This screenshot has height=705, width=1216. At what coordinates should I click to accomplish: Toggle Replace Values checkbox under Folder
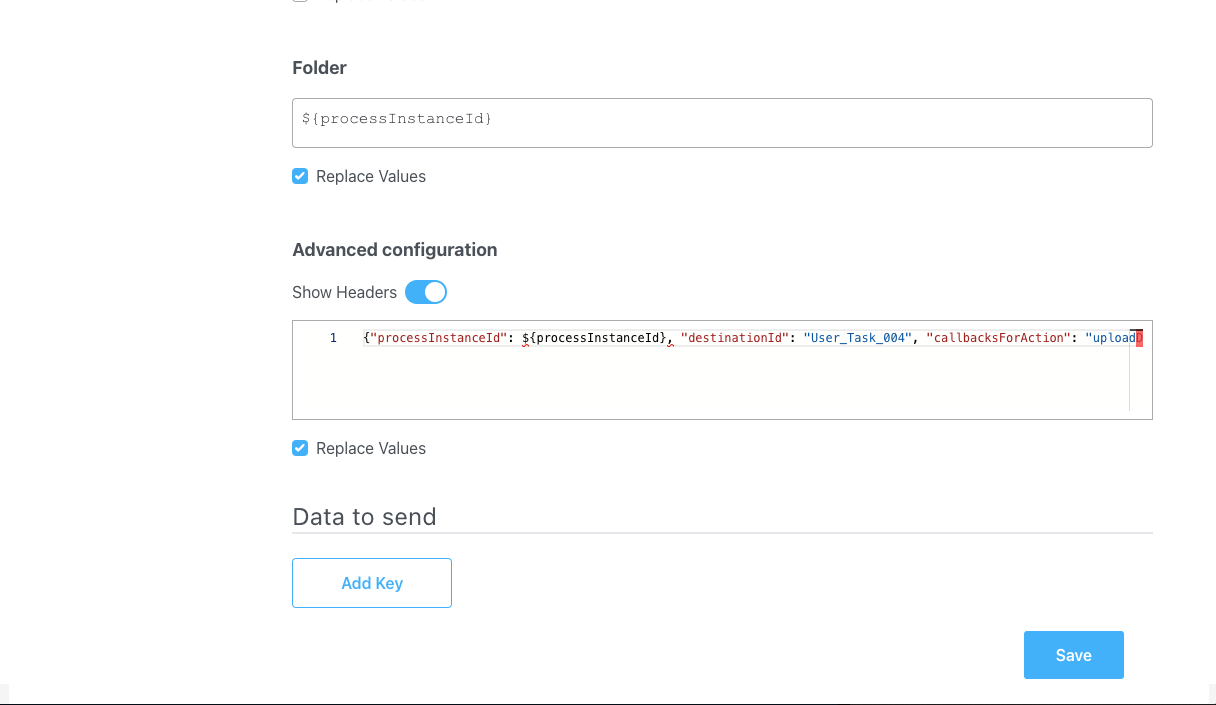coord(300,176)
